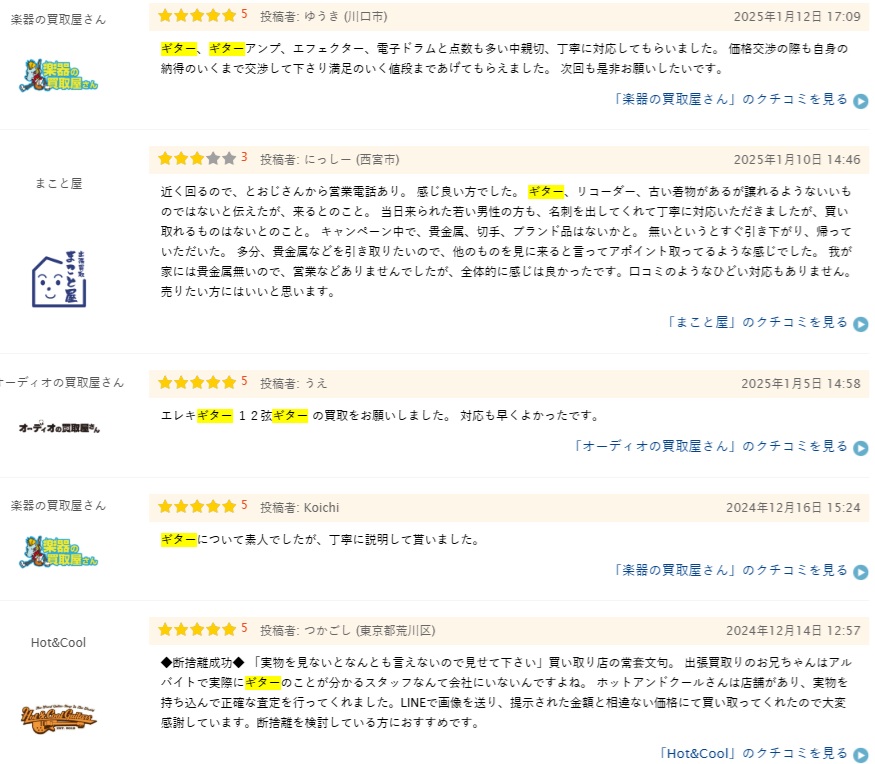Click the arrow icon beside Hot&Cool reviews link
The height and width of the screenshot is (764, 875).
[x=861, y=755]
